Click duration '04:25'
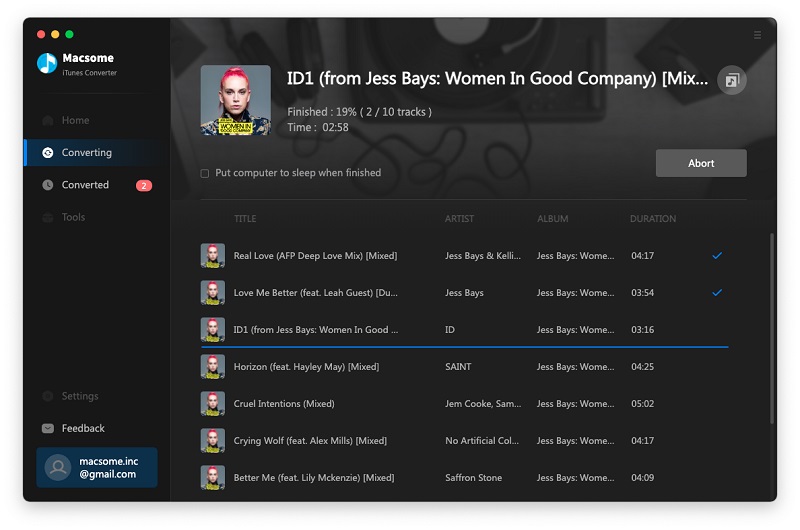Viewport: 800px width, 530px height. click(642, 367)
